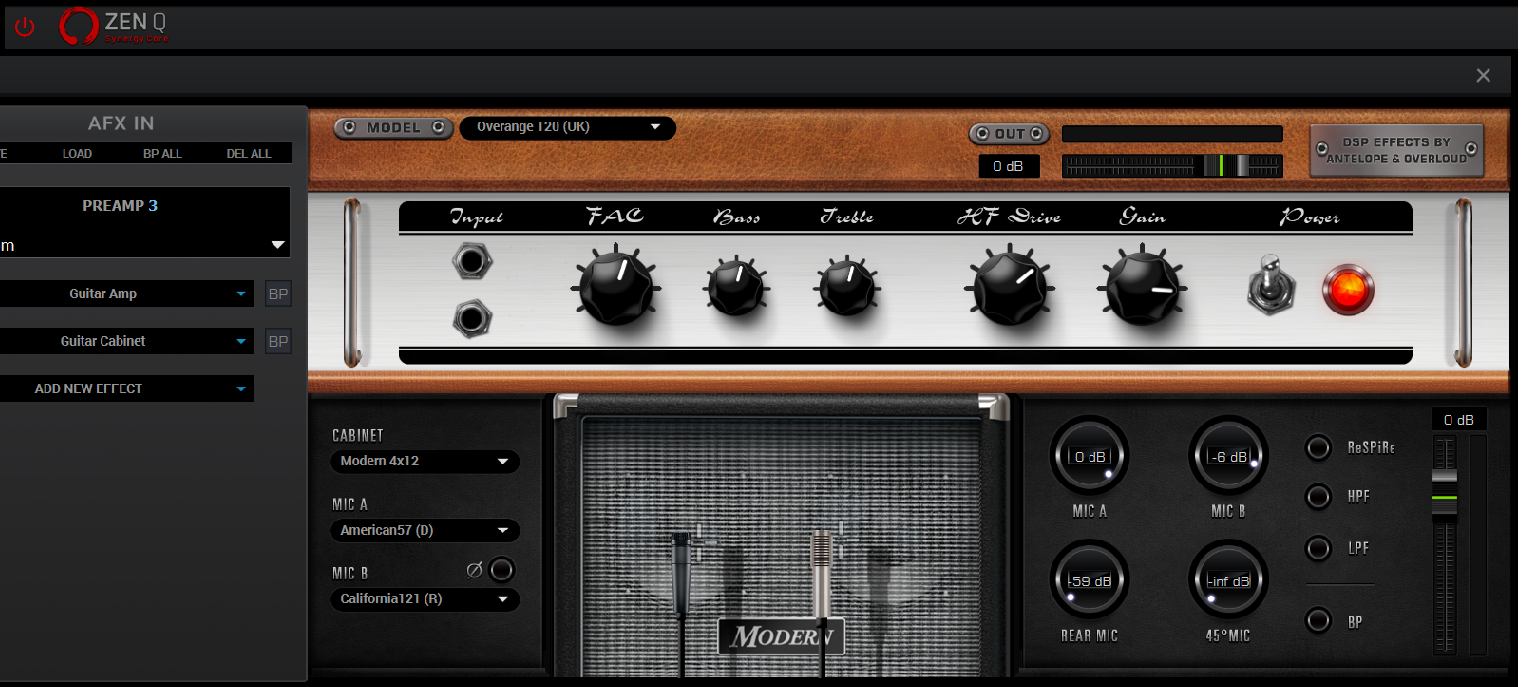
Task: Click the lower Input jack
Action: [471, 319]
